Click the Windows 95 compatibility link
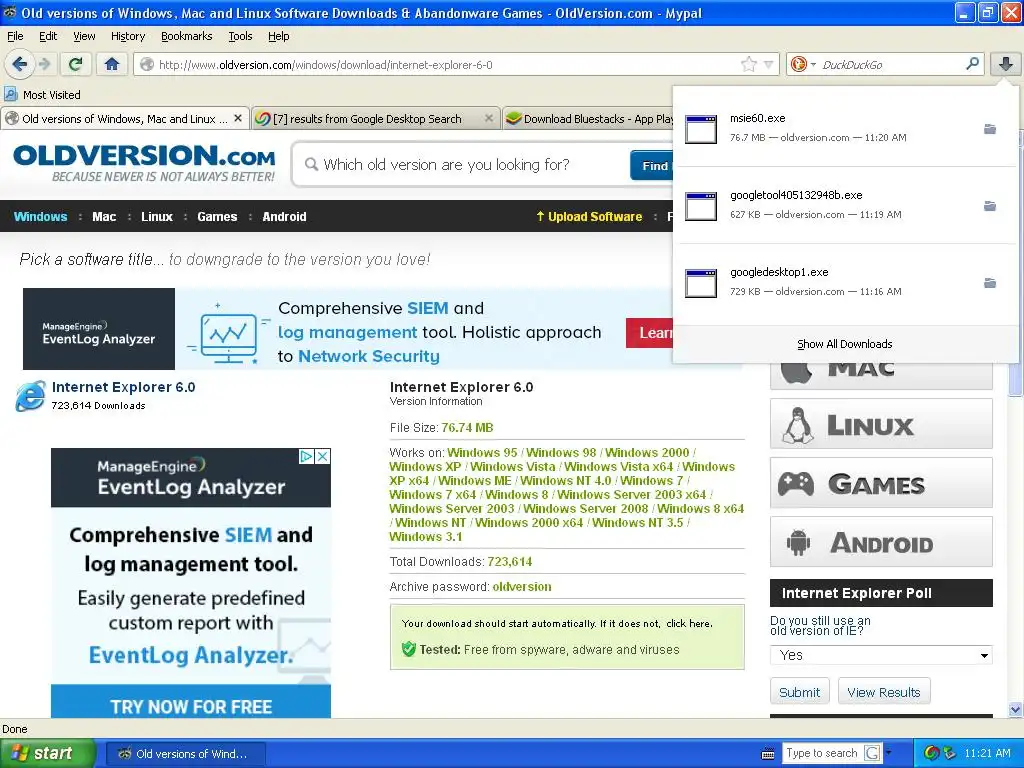 482,453
